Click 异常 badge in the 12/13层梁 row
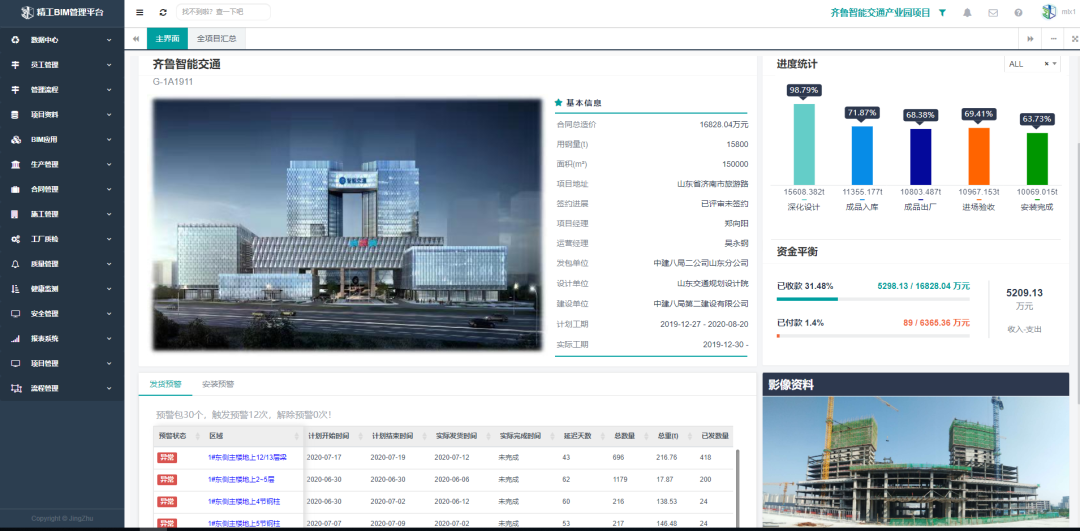The image size is (1080, 531). 167,457
